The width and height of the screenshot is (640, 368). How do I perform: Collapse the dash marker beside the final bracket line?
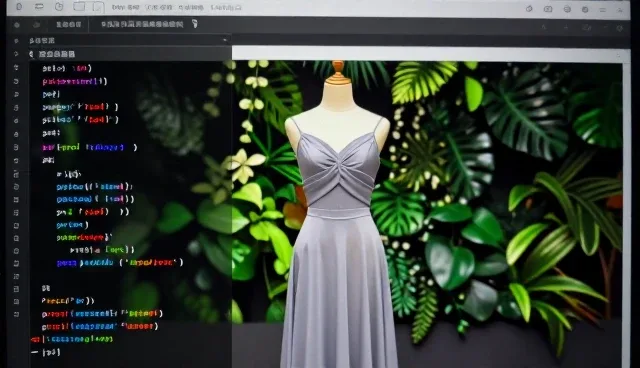coord(35,352)
